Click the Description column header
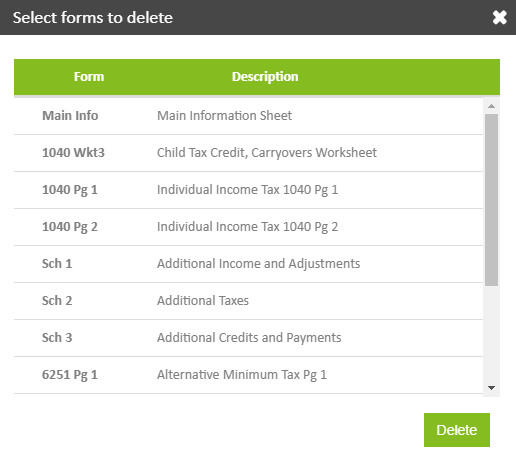Viewport: 516px width, 471px height. coord(265,77)
